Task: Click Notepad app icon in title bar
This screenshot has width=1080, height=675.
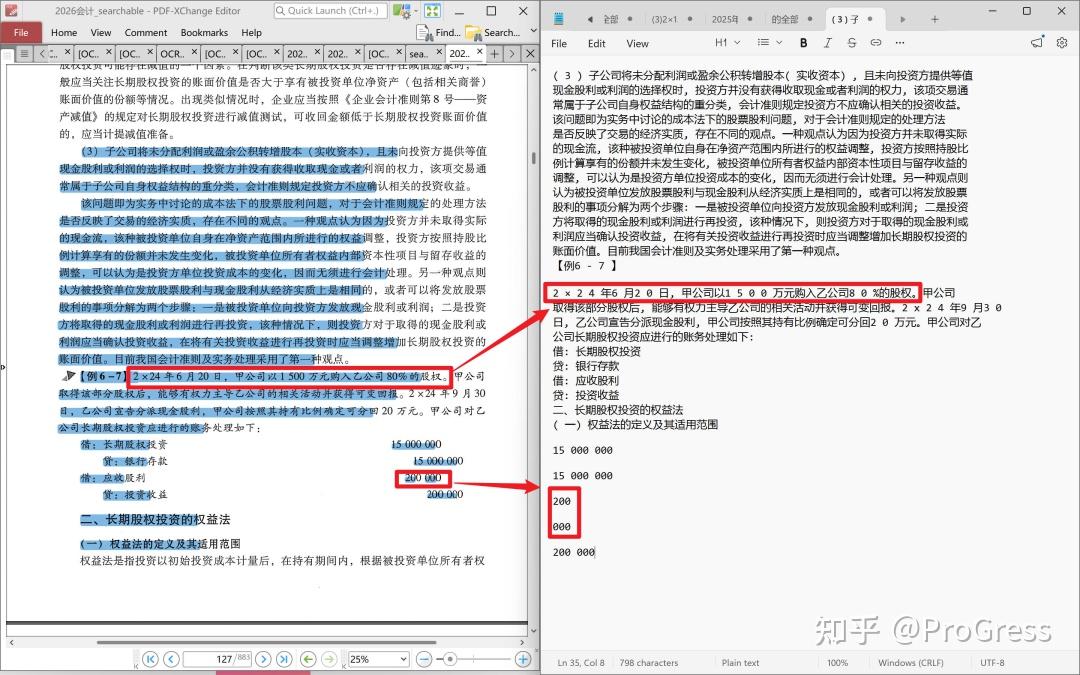Action: (559, 19)
